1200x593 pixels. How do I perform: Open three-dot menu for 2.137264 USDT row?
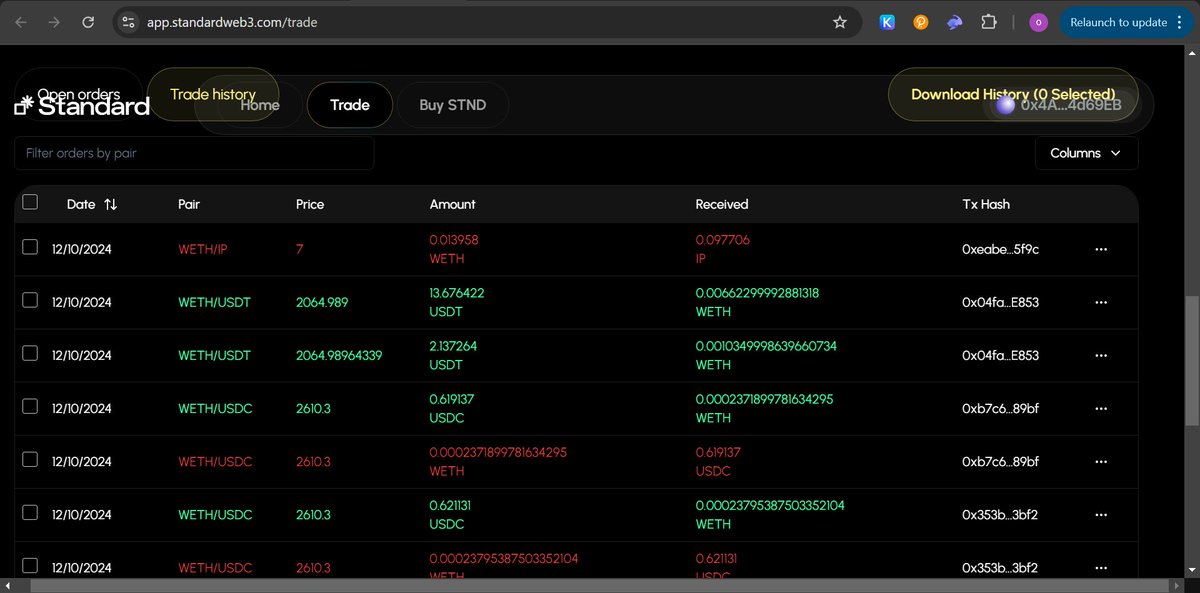click(1101, 355)
